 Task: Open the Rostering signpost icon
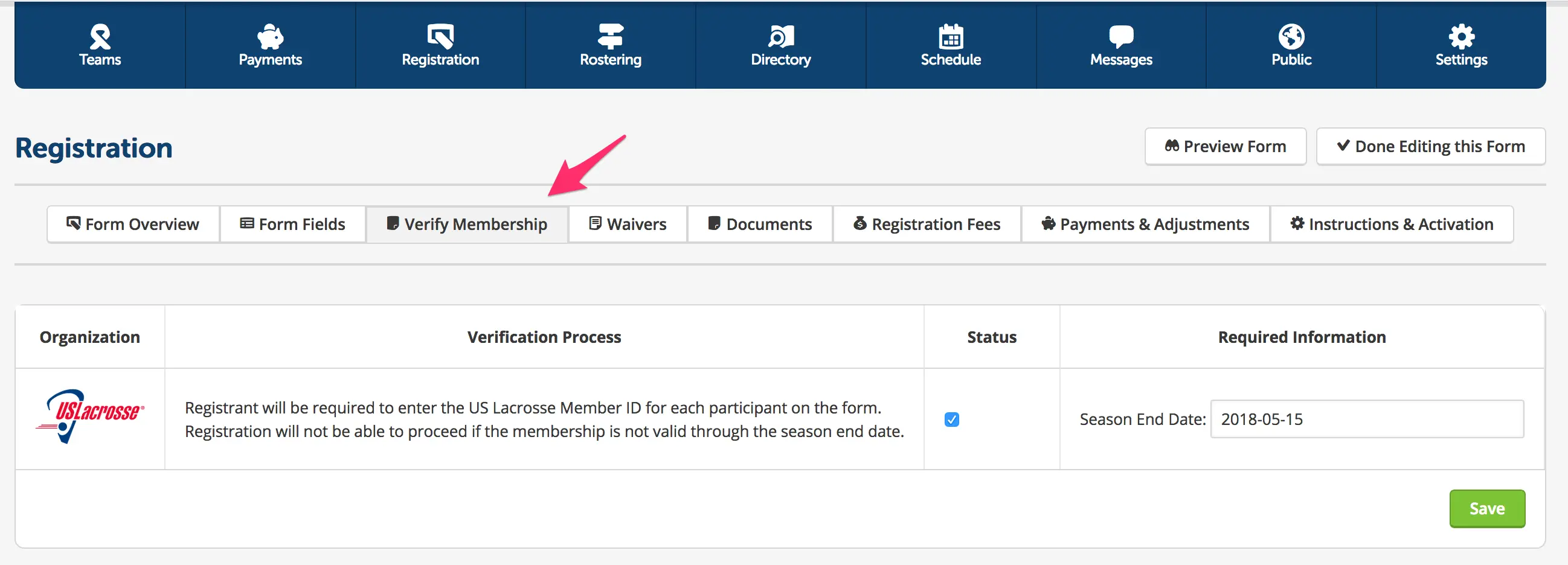[x=611, y=36]
